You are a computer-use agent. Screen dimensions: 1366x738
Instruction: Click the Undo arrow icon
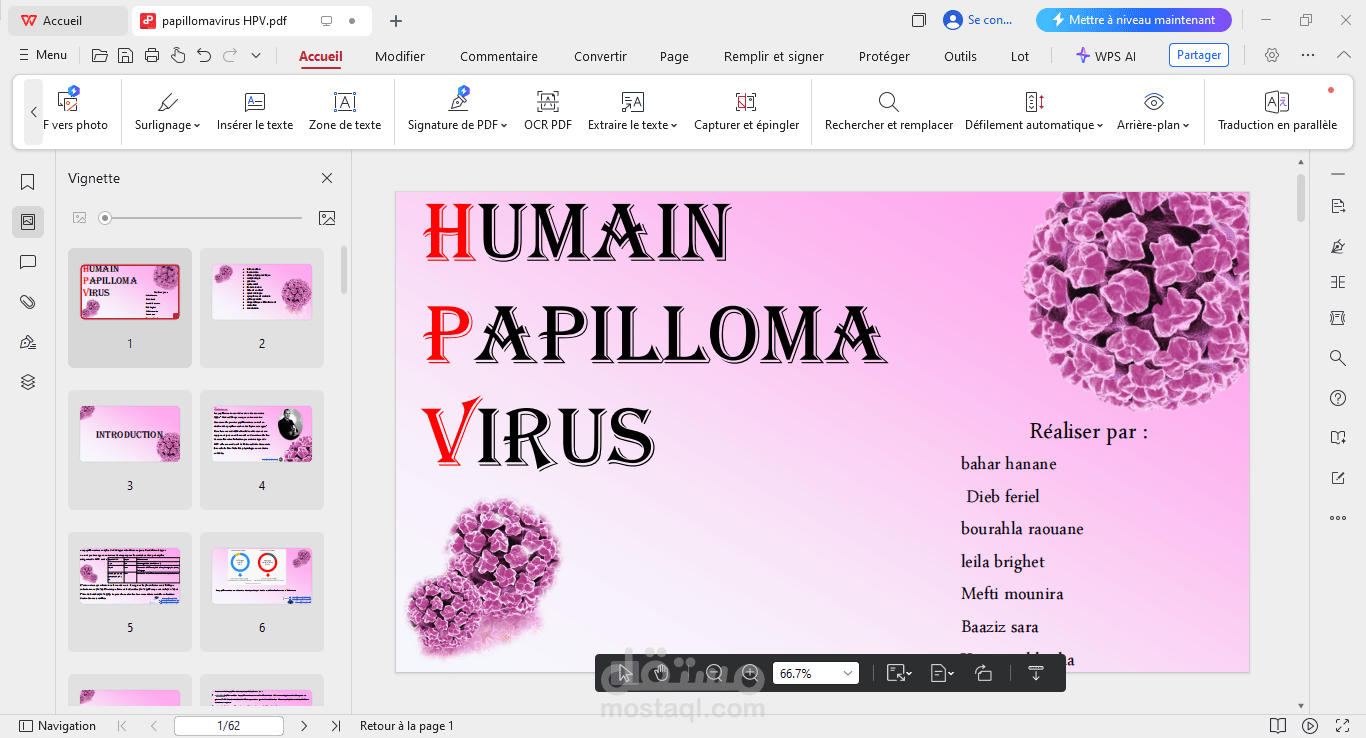[x=204, y=56]
